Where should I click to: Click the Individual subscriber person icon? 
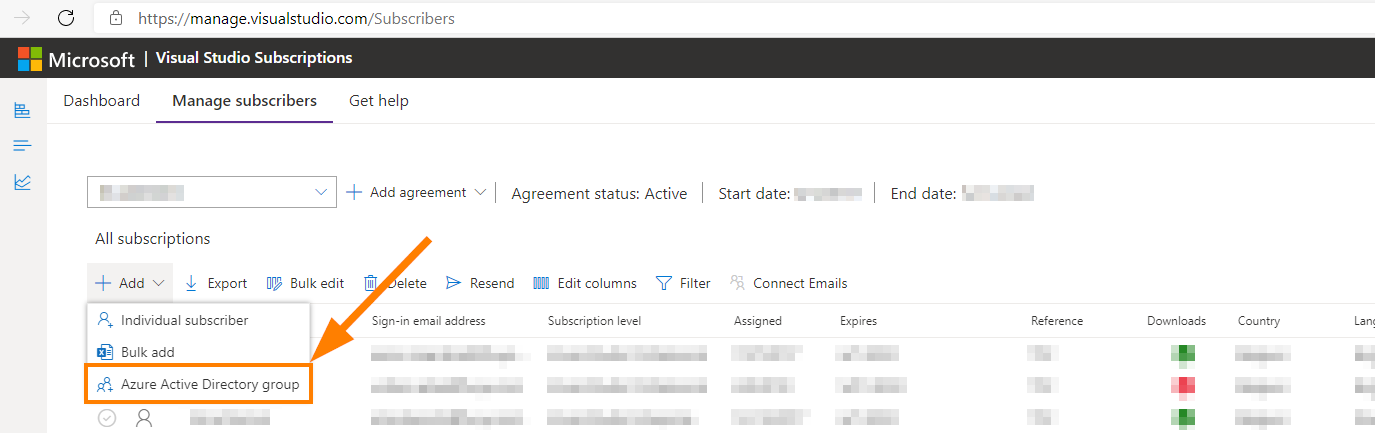click(105, 320)
